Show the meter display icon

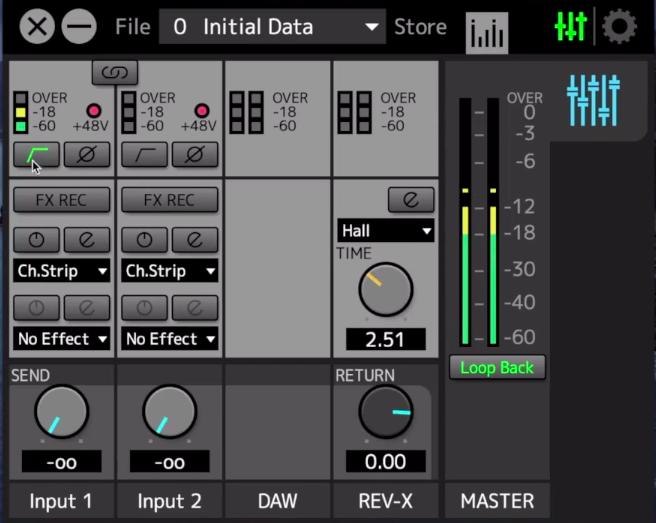[x=487, y=32]
